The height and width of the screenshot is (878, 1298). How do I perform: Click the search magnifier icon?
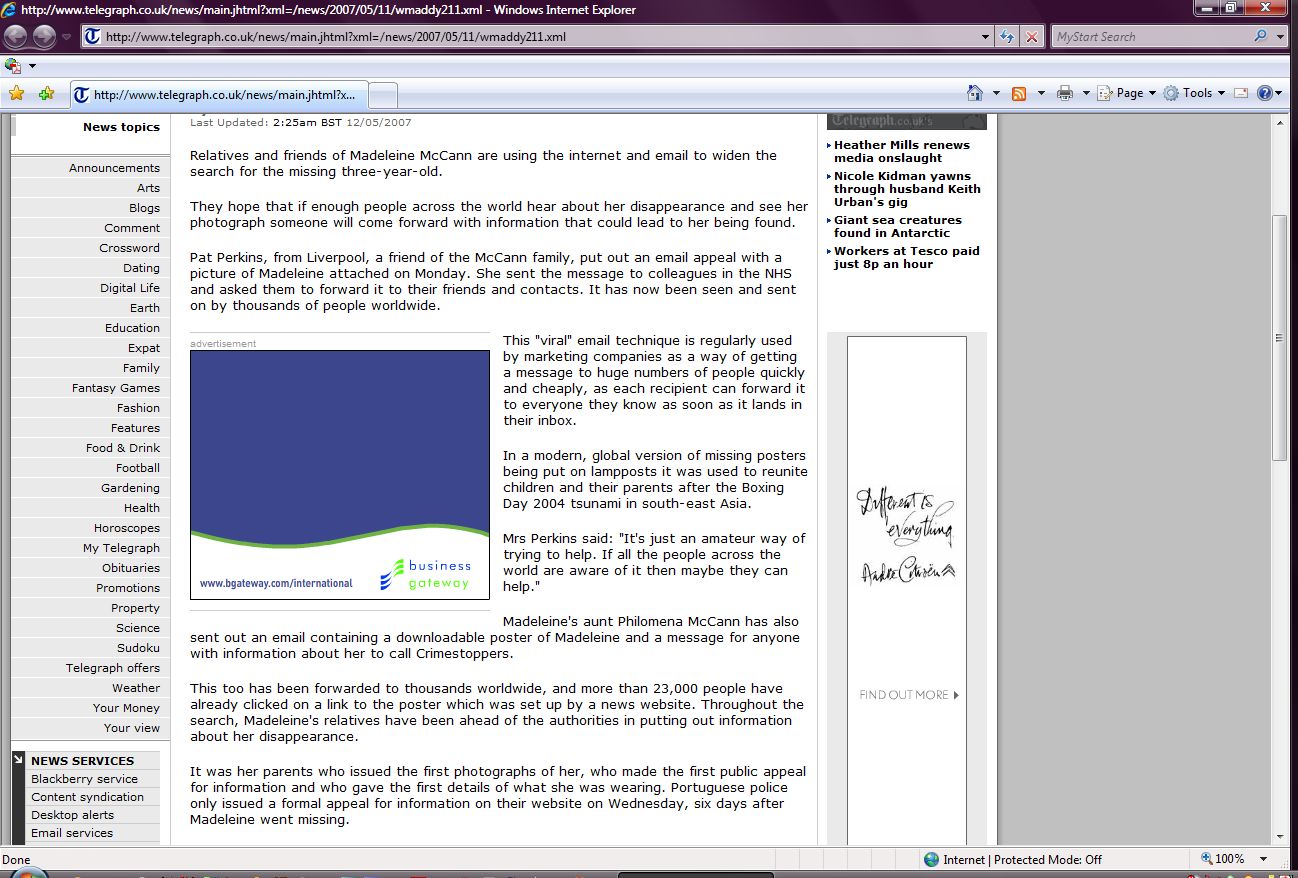tap(1260, 37)
